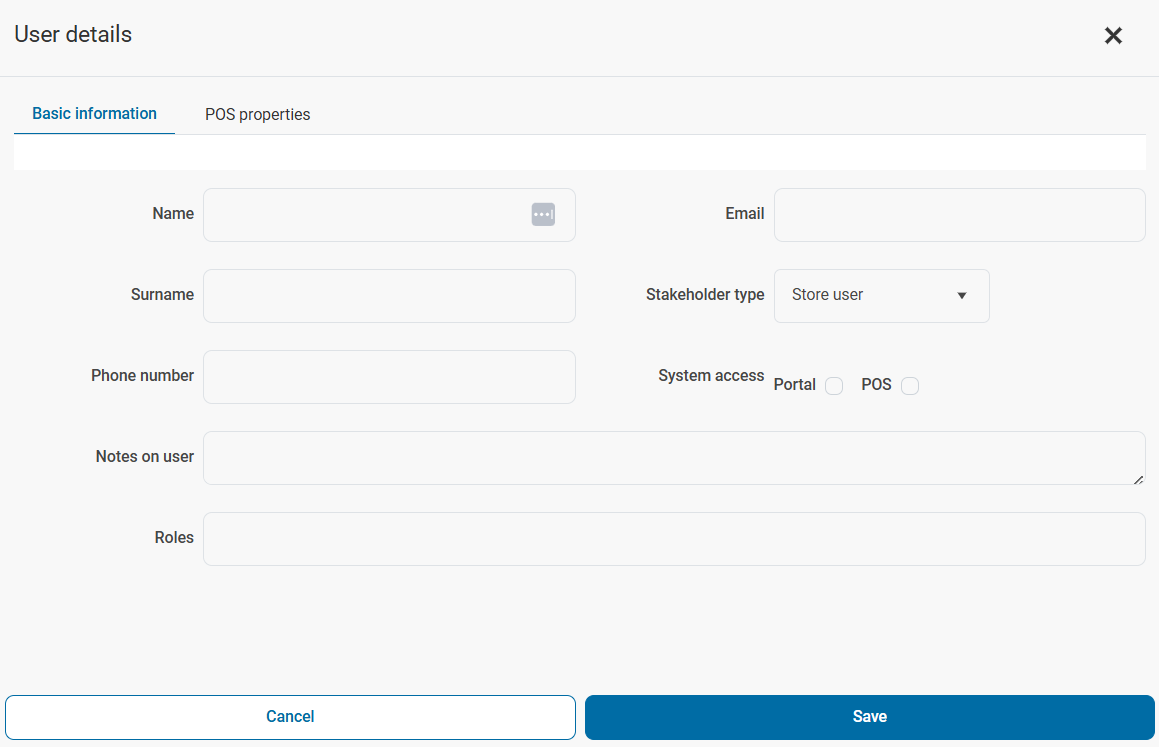This screenshot has height=747, width=1159.
Task: Select the Surname text box
Action: 389,296
